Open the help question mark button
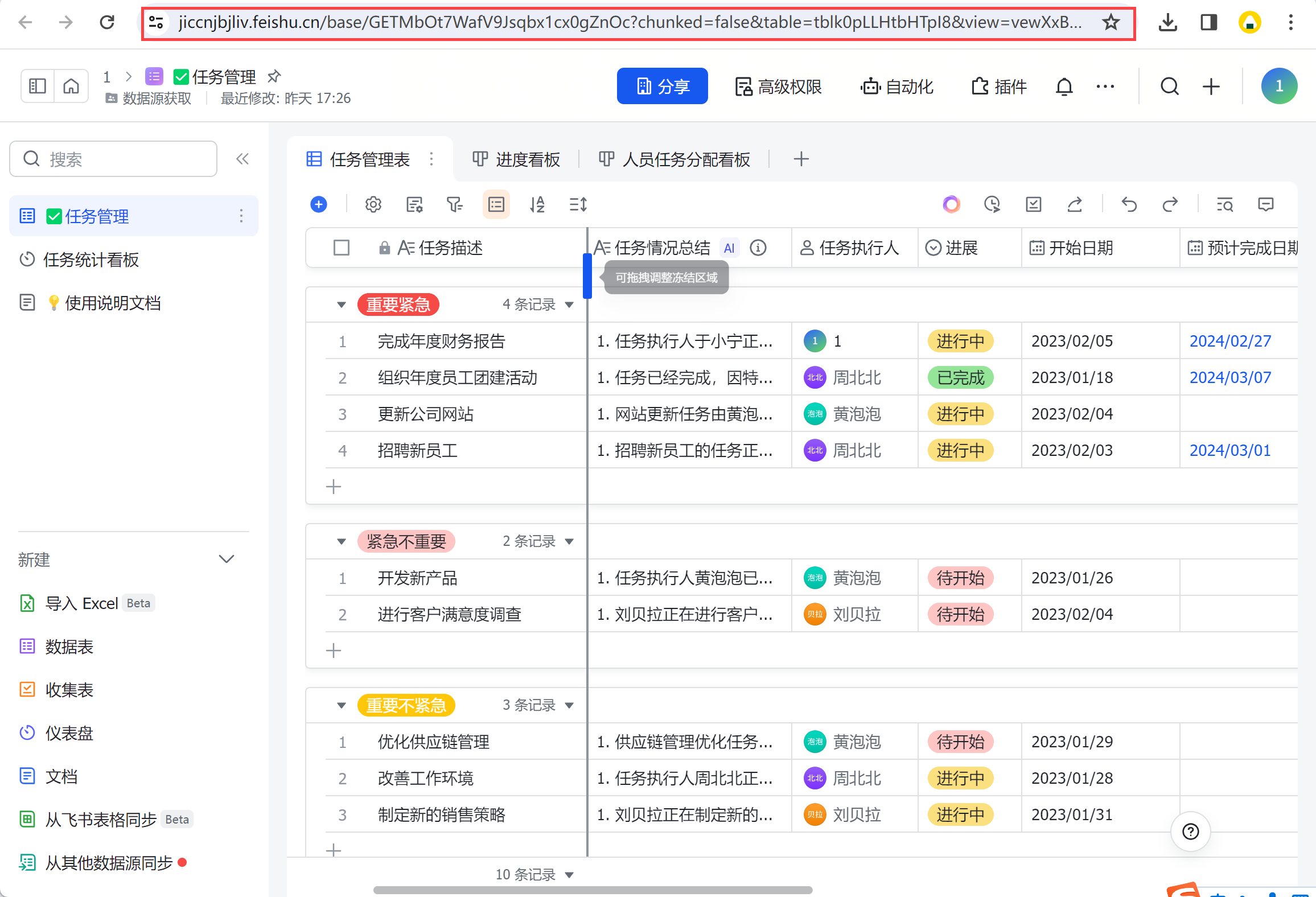Screen dimensions: 1316x897 coord(1190,832)
